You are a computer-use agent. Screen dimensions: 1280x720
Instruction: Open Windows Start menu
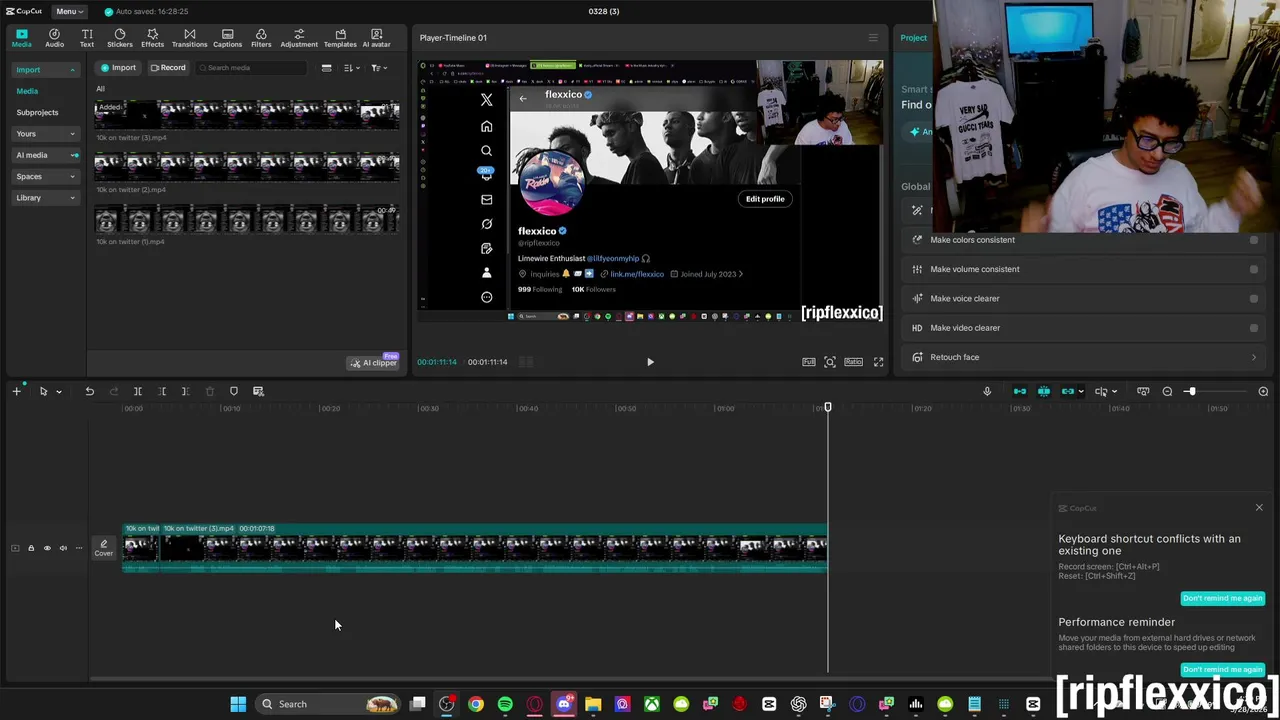click(238, 704)
